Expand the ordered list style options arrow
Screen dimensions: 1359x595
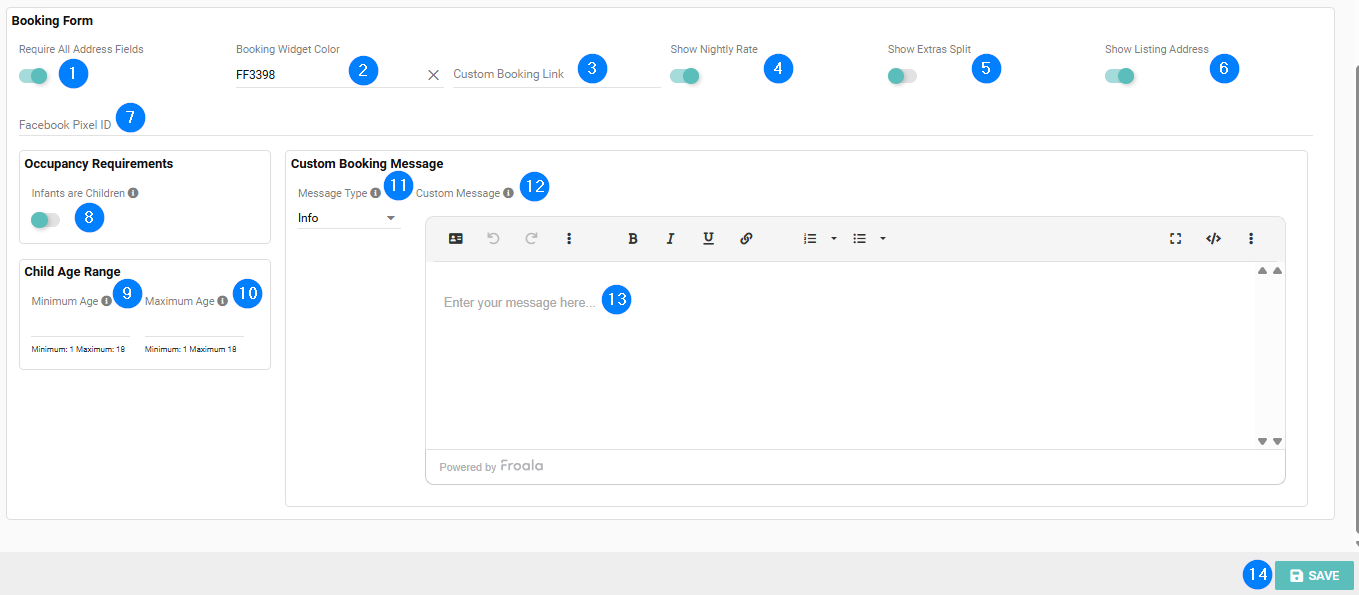coord(834,239)
